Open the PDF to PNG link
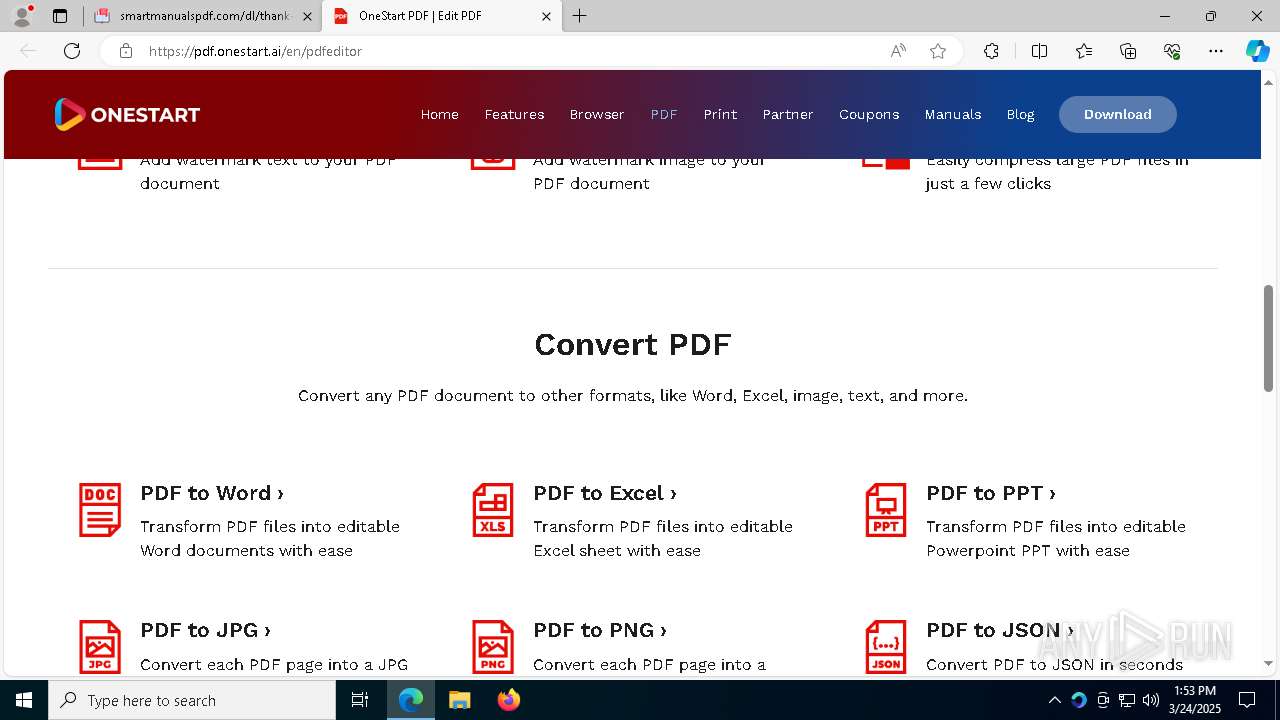1280x720 pixels. pos(600,630)
